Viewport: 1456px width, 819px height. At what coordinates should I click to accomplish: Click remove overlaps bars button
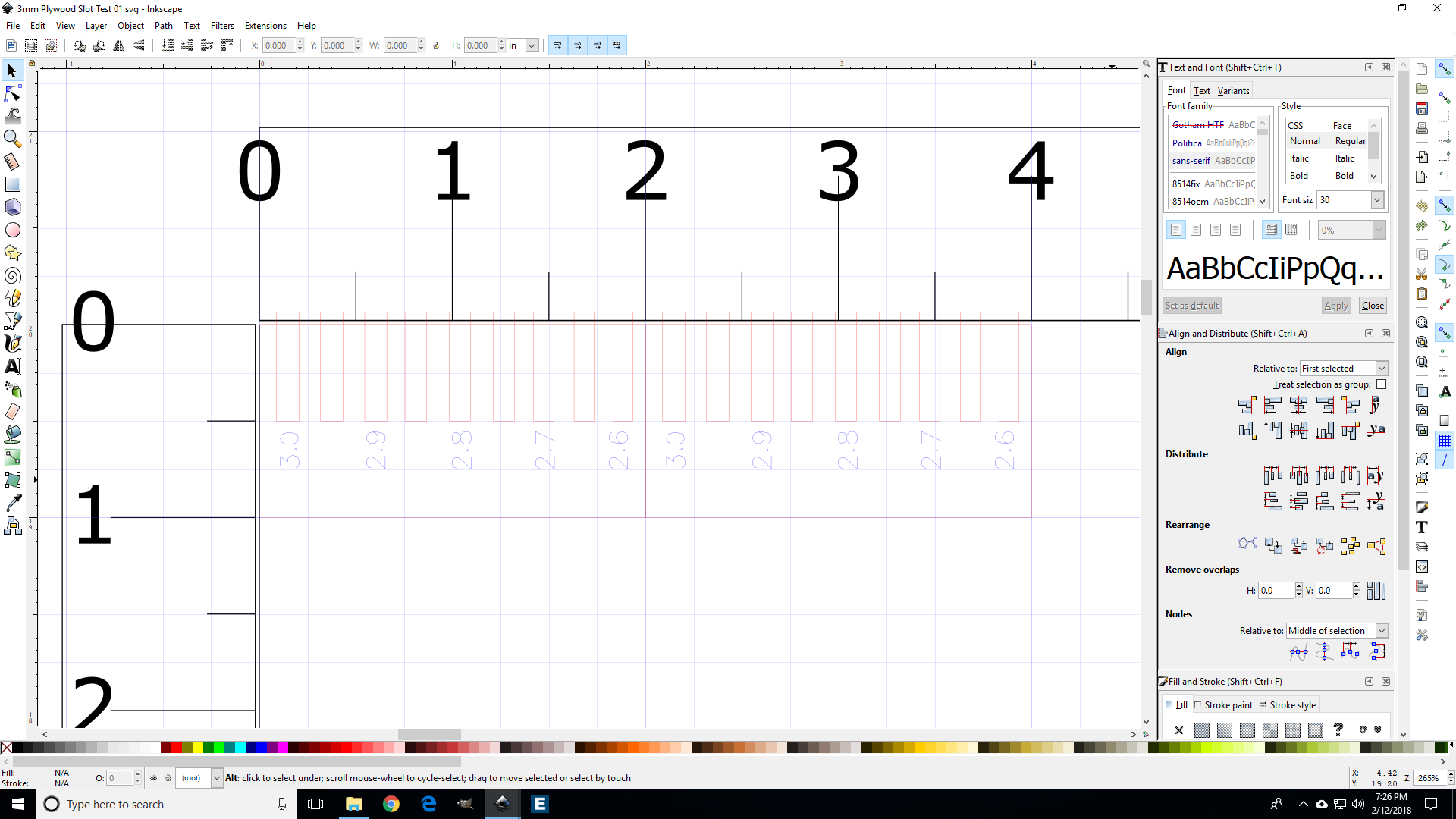pos(1376,591)
